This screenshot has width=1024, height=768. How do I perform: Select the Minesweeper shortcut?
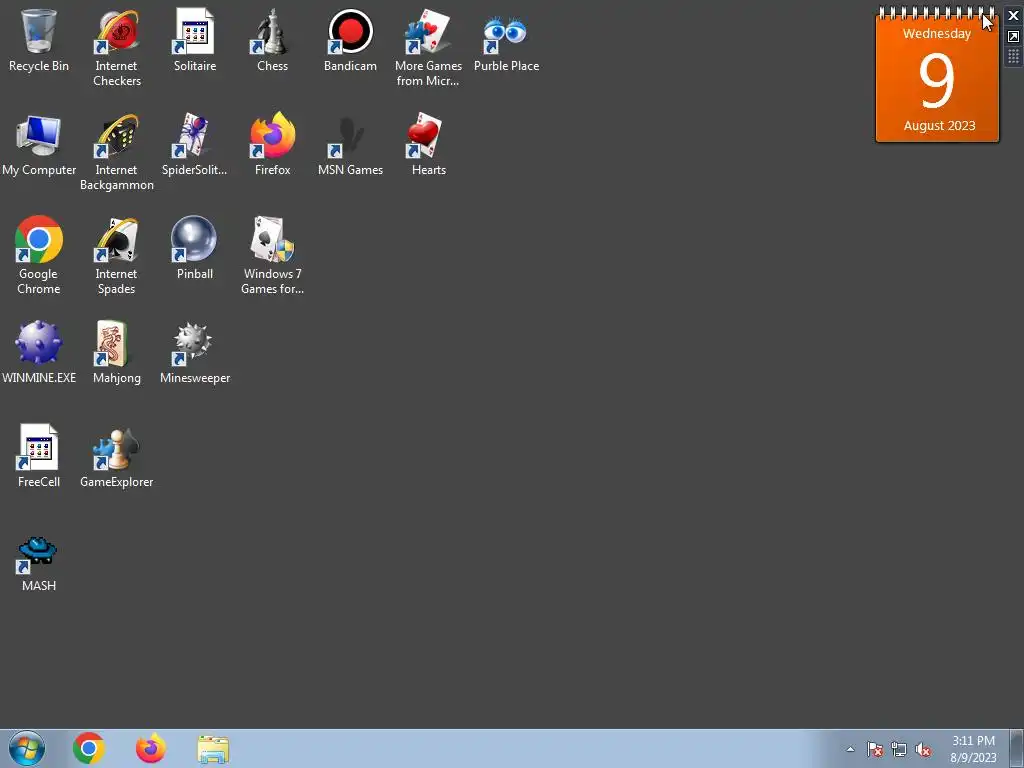195,353
